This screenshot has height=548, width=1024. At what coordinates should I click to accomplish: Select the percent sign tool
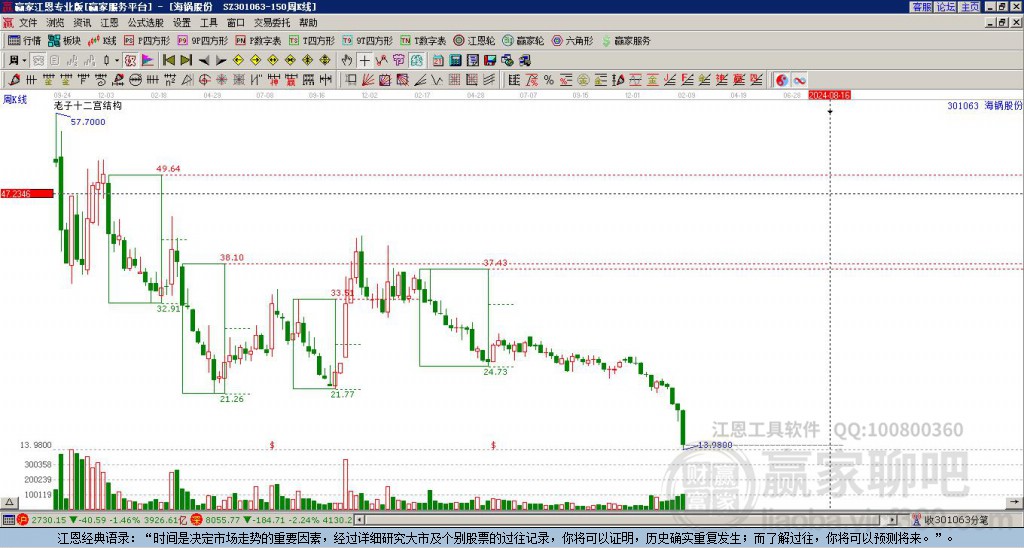549,80
